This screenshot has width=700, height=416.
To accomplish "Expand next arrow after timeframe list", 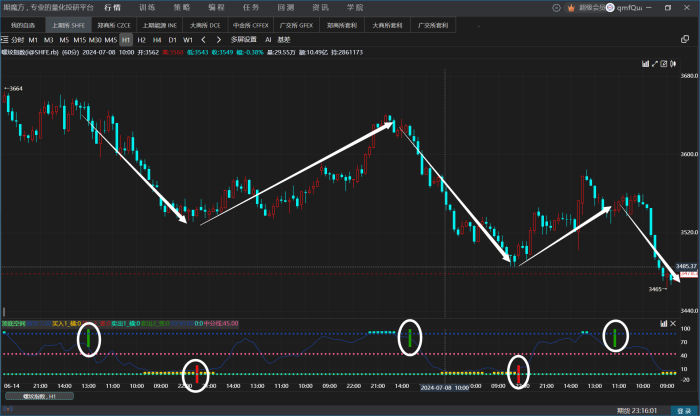I will 220,39.
